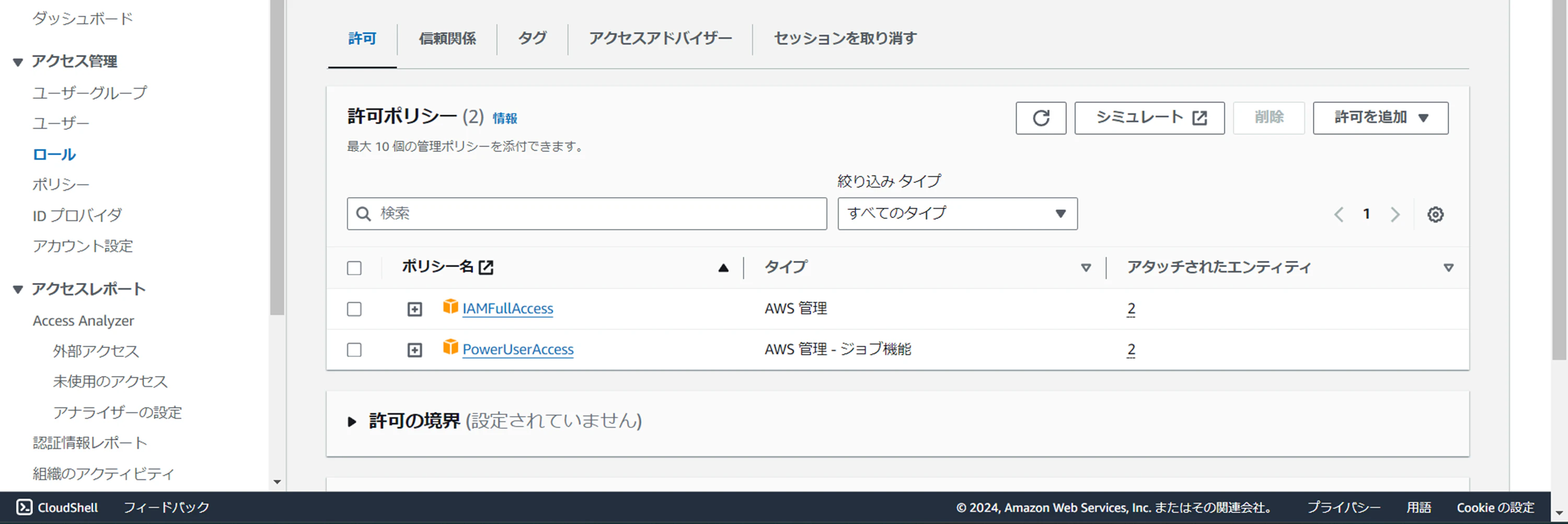Click the 削除 button
The height and width of the screenshot is (524, 1568).
pos(1269,118)
